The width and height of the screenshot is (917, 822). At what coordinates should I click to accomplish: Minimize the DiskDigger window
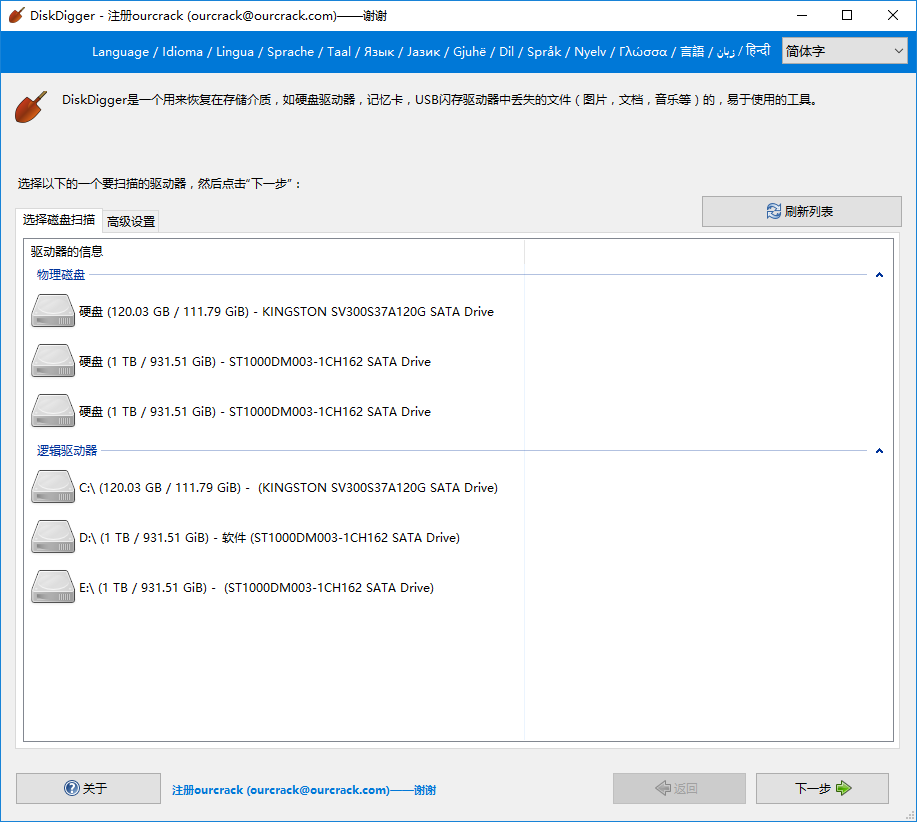point(802,15)
